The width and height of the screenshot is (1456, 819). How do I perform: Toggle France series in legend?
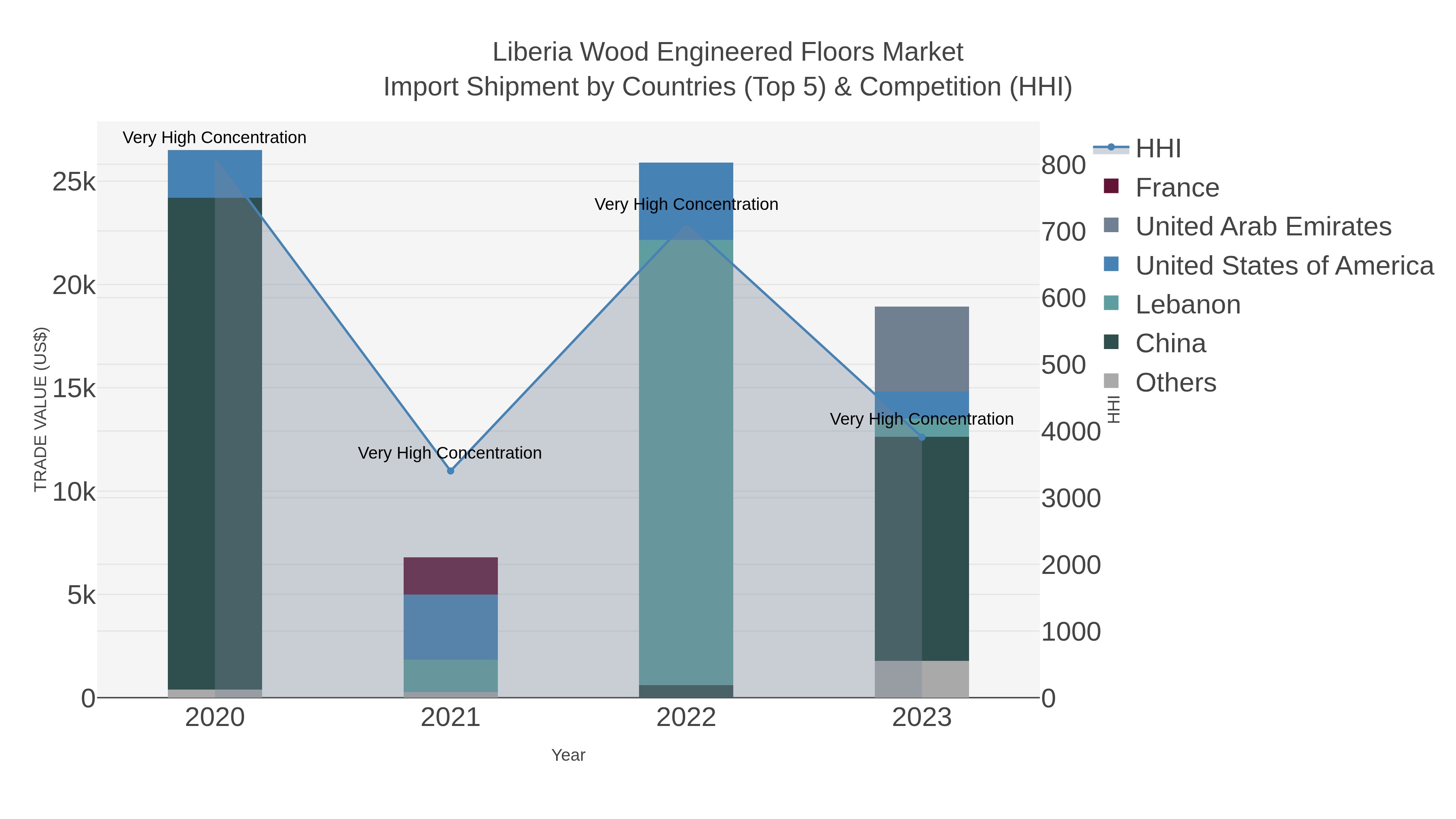coord(1162,187)
